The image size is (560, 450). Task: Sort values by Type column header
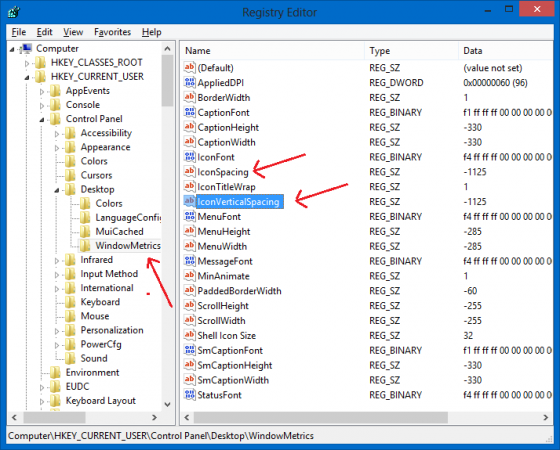411,51
